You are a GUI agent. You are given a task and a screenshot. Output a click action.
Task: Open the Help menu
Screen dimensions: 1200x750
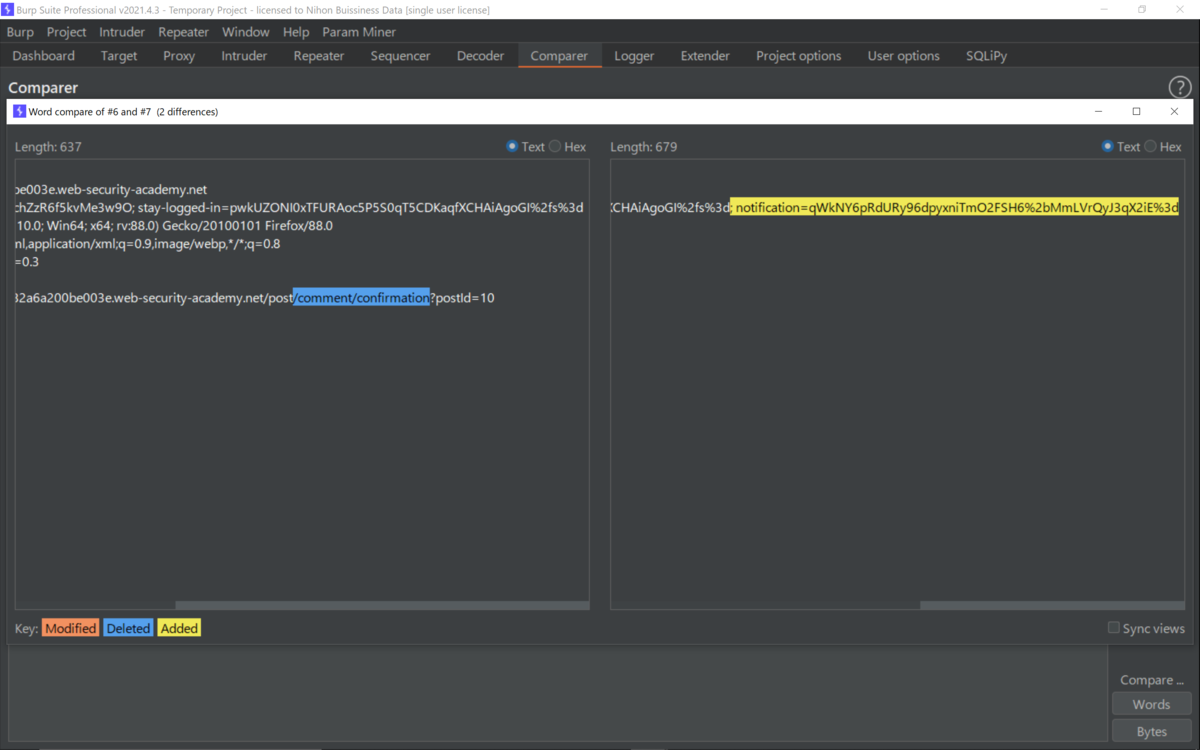coord(295,32)
